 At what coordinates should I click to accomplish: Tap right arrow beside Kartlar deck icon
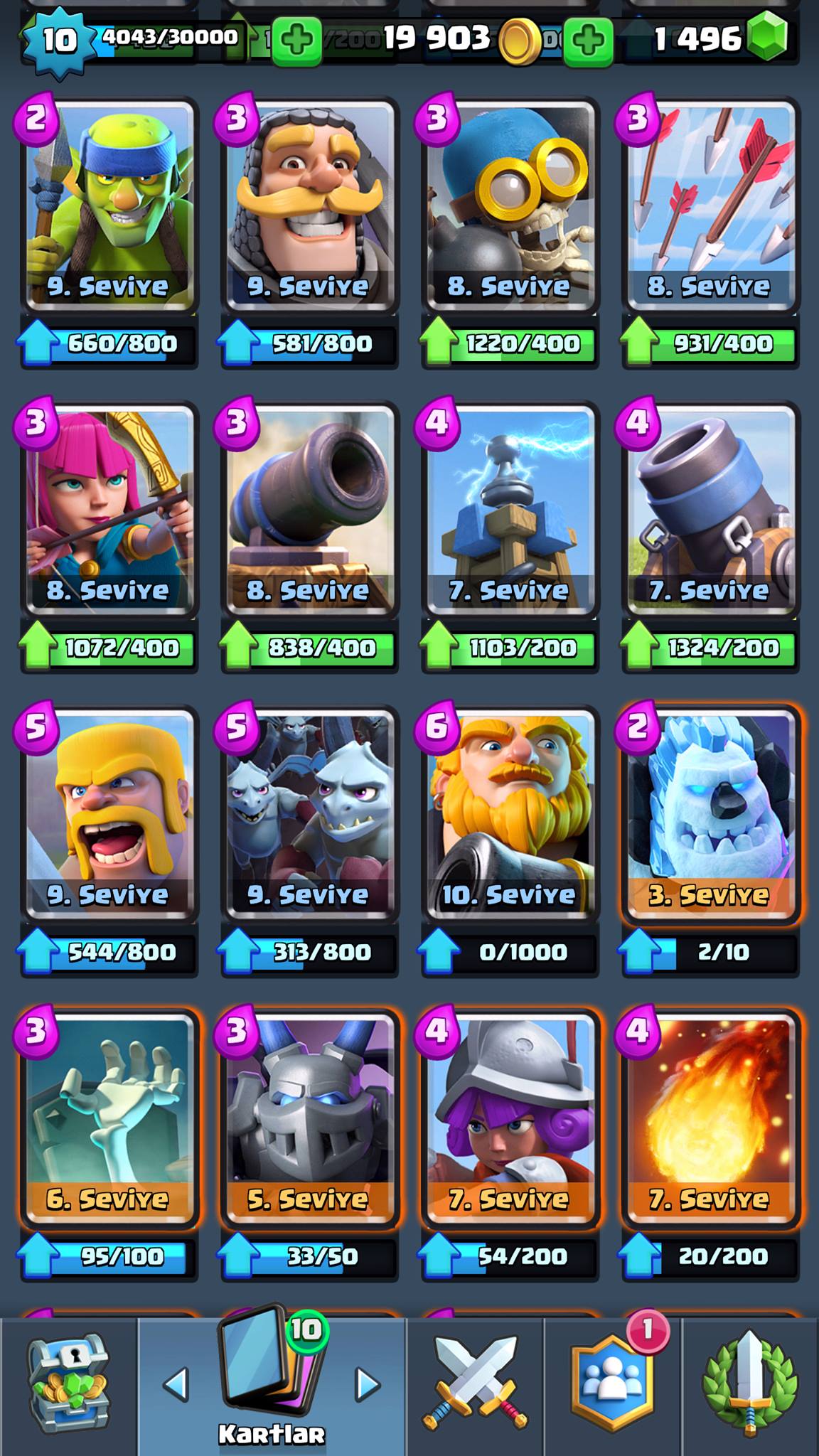point(367,1384)
